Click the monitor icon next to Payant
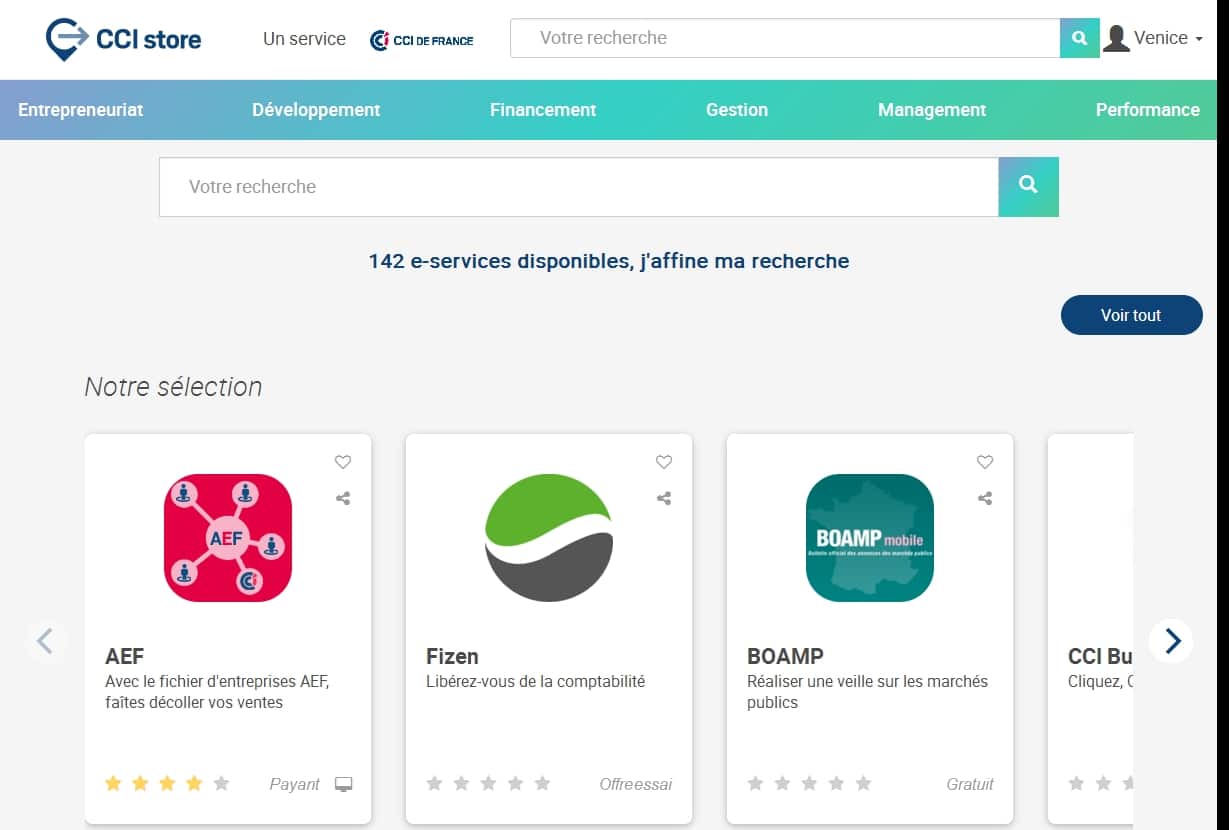1229x830 pixels. [343, 784]
